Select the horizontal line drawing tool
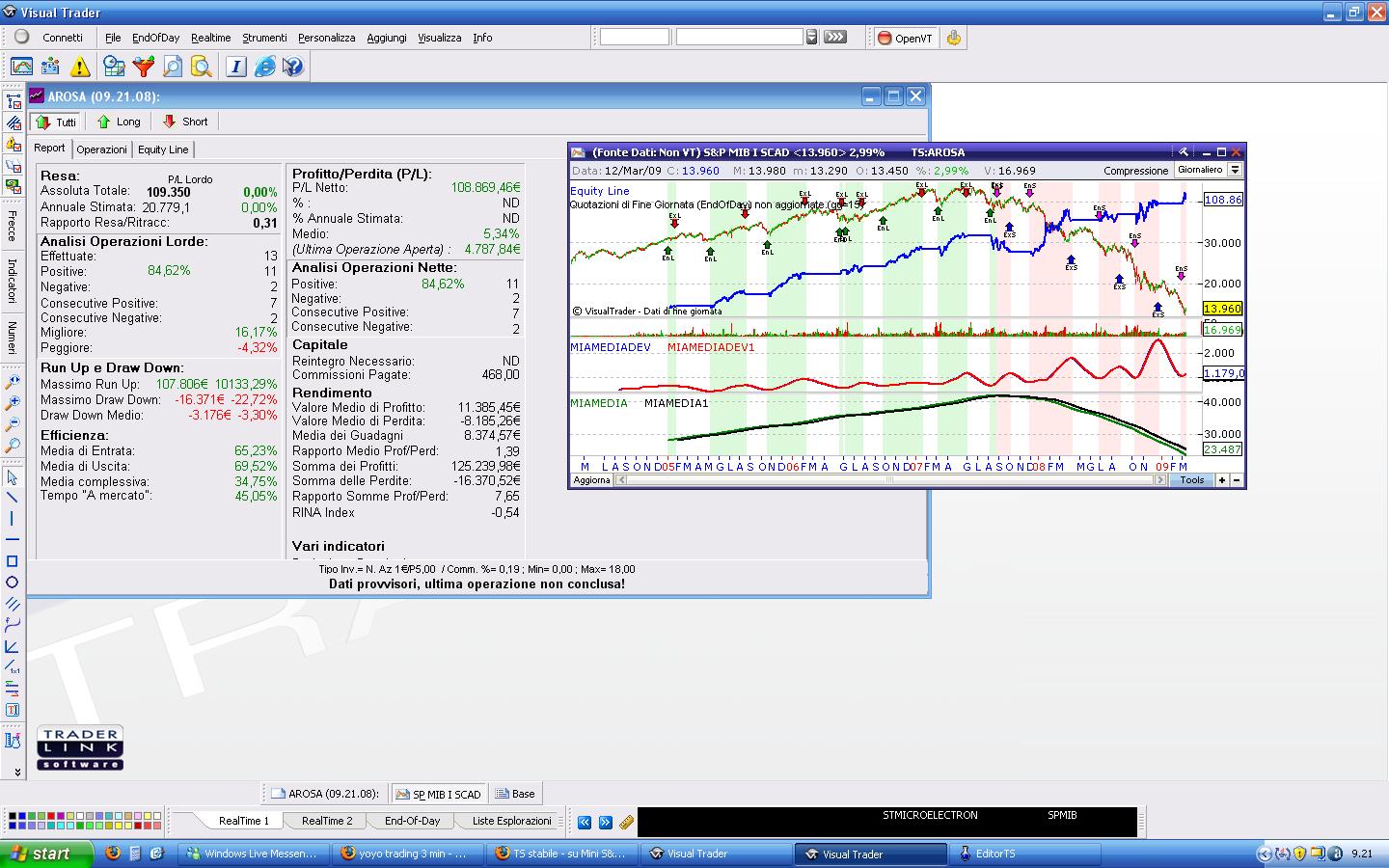The height and width of the screenshot is (868, 1389). coord(13,540)
